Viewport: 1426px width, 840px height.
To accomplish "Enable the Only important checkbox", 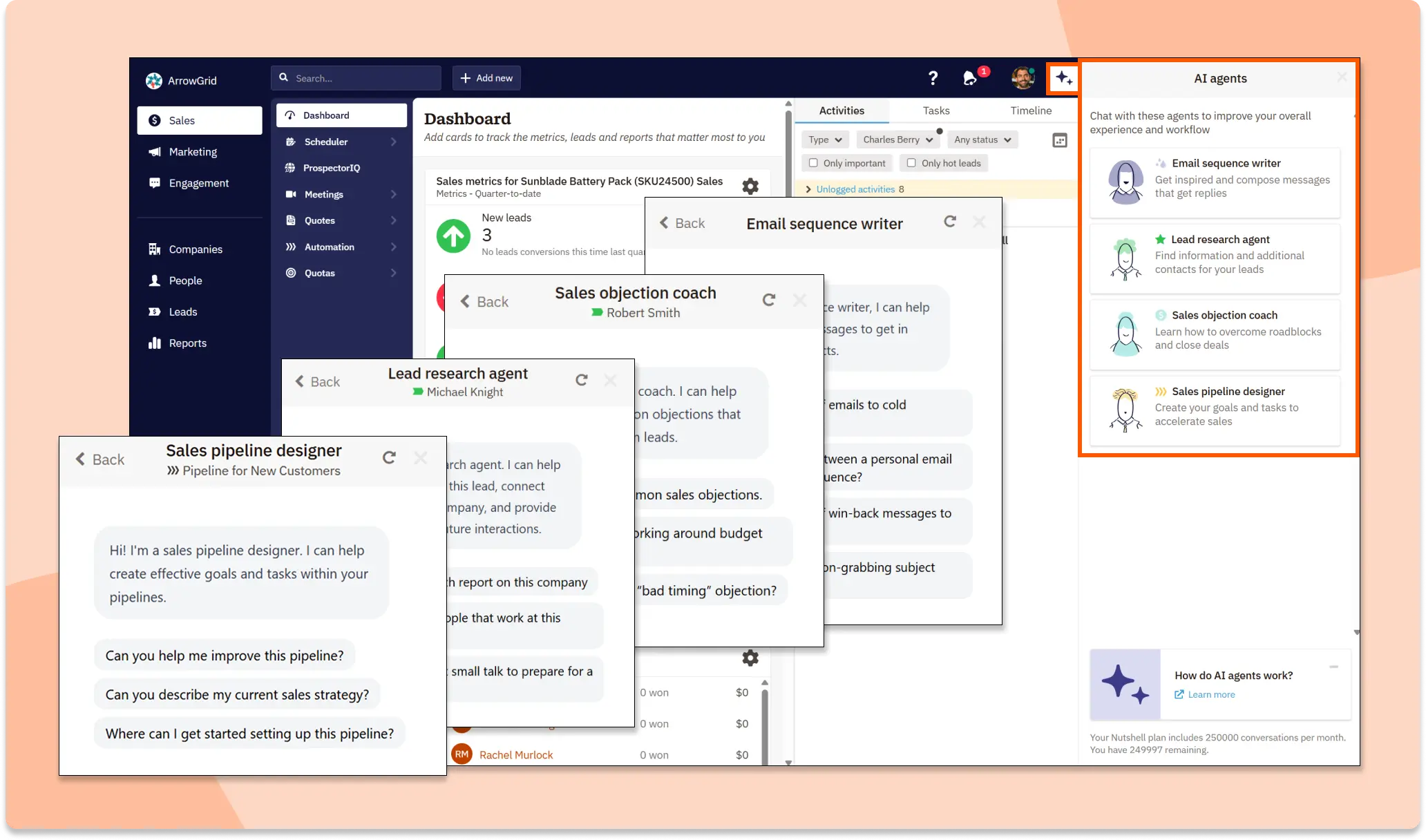I will [x=813, y=163].
